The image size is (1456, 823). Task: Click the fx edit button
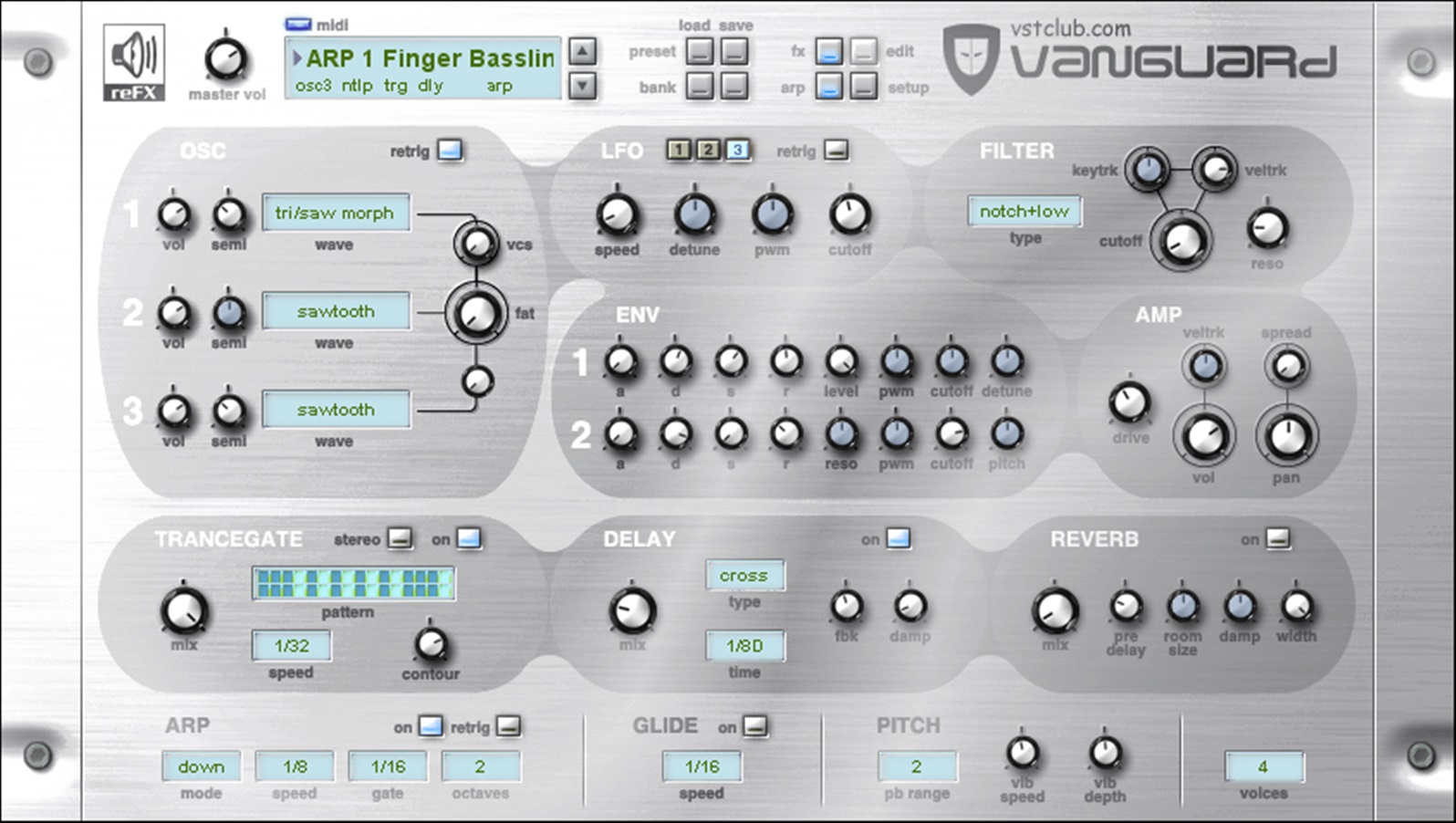tap(863, 52)
